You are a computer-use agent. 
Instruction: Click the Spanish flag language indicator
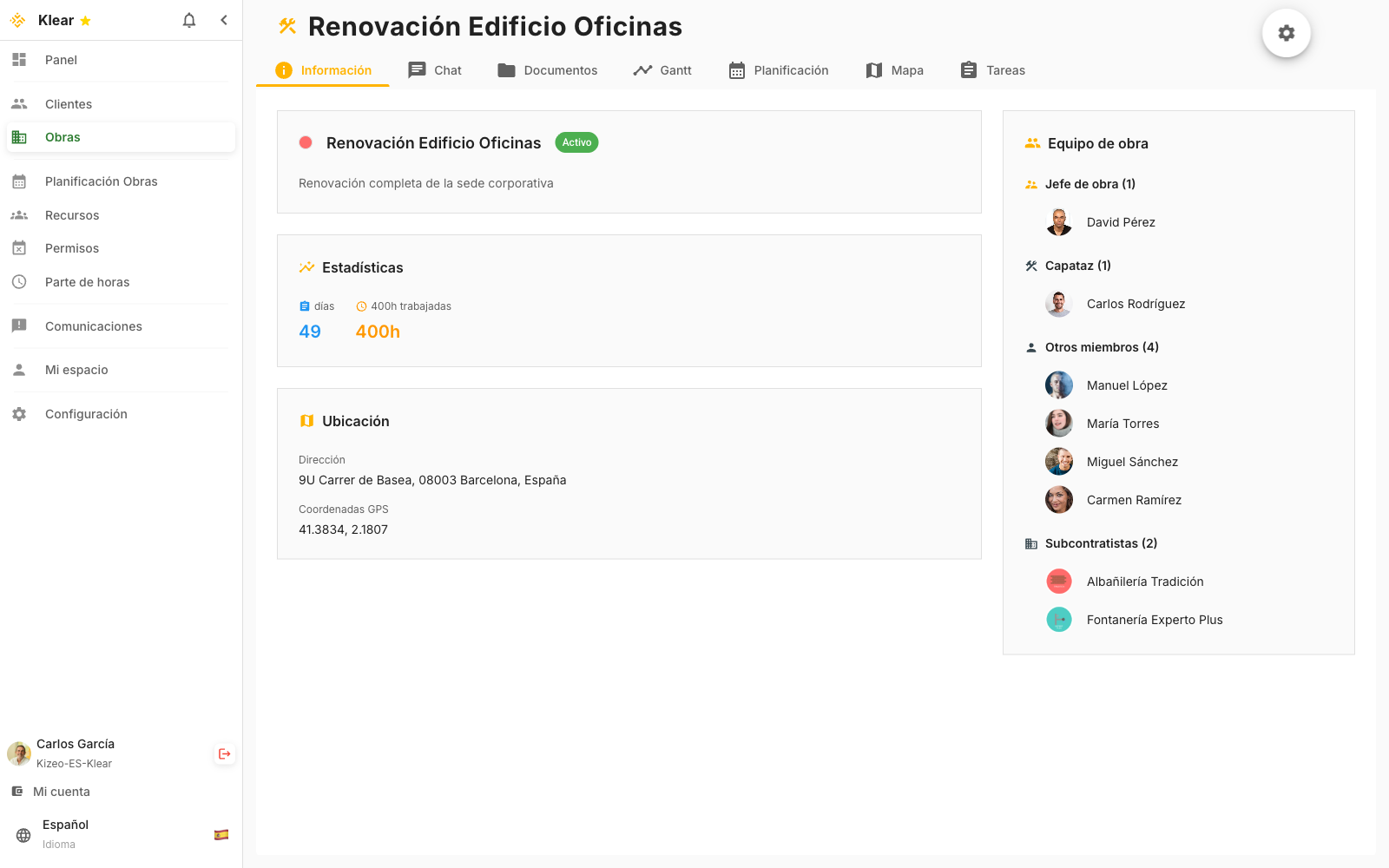click(221, 835)
